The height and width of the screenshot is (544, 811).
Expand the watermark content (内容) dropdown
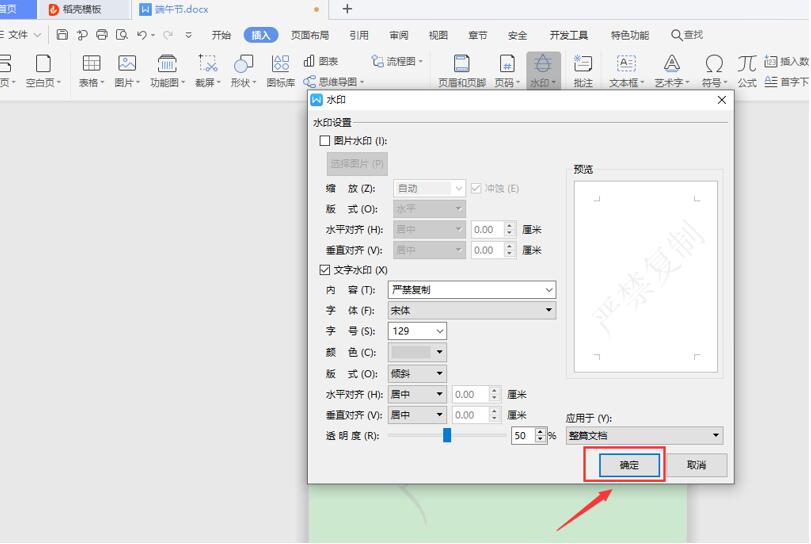pyautogui.click(x=549, y=290)
